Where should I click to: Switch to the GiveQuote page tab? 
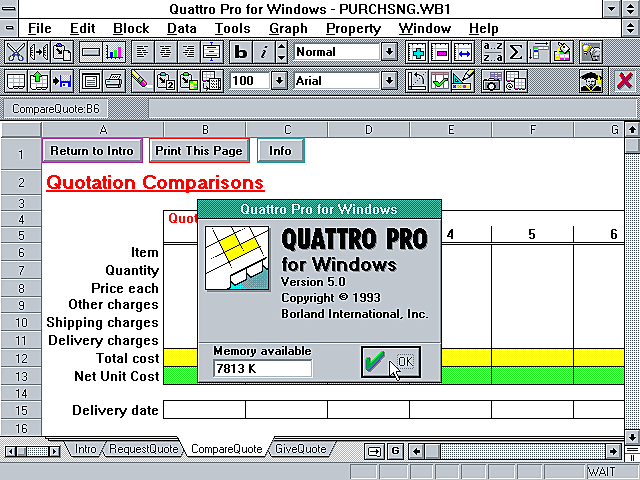point(301,449)
